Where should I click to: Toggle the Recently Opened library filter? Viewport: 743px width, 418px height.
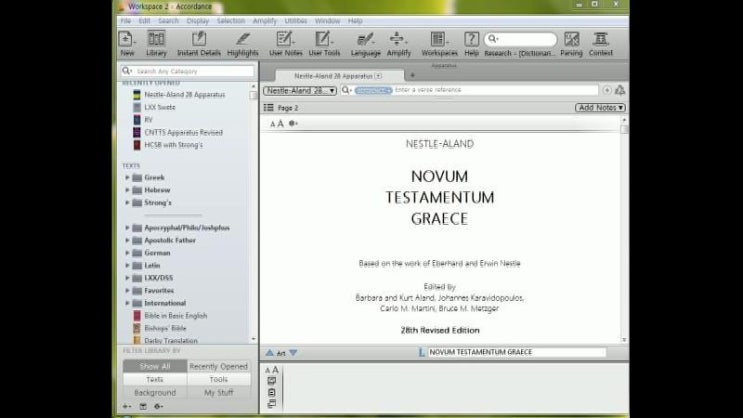click(218, 366)
